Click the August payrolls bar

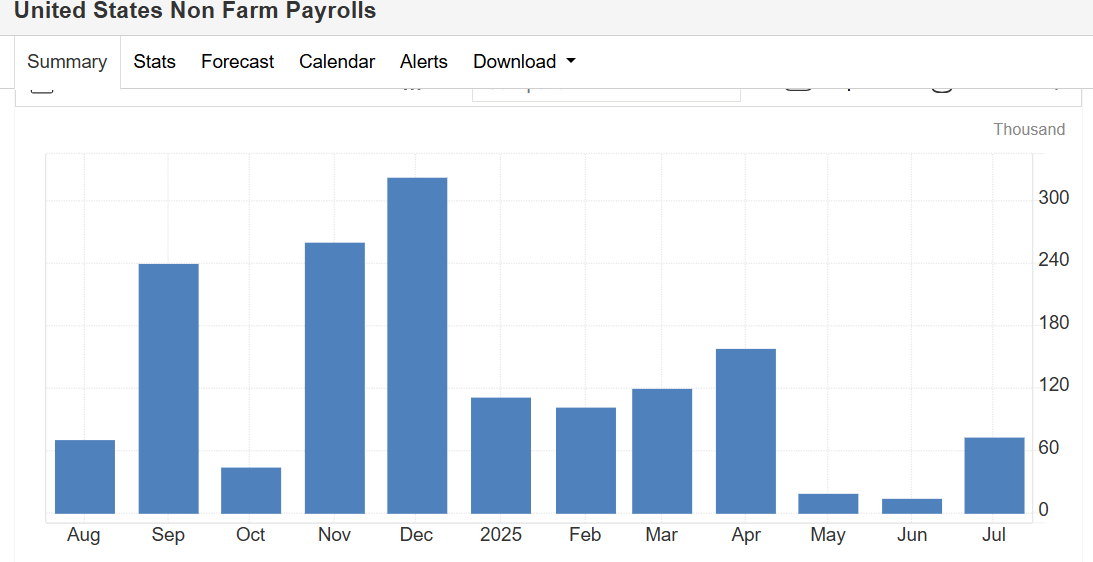[x=85, y=477]
